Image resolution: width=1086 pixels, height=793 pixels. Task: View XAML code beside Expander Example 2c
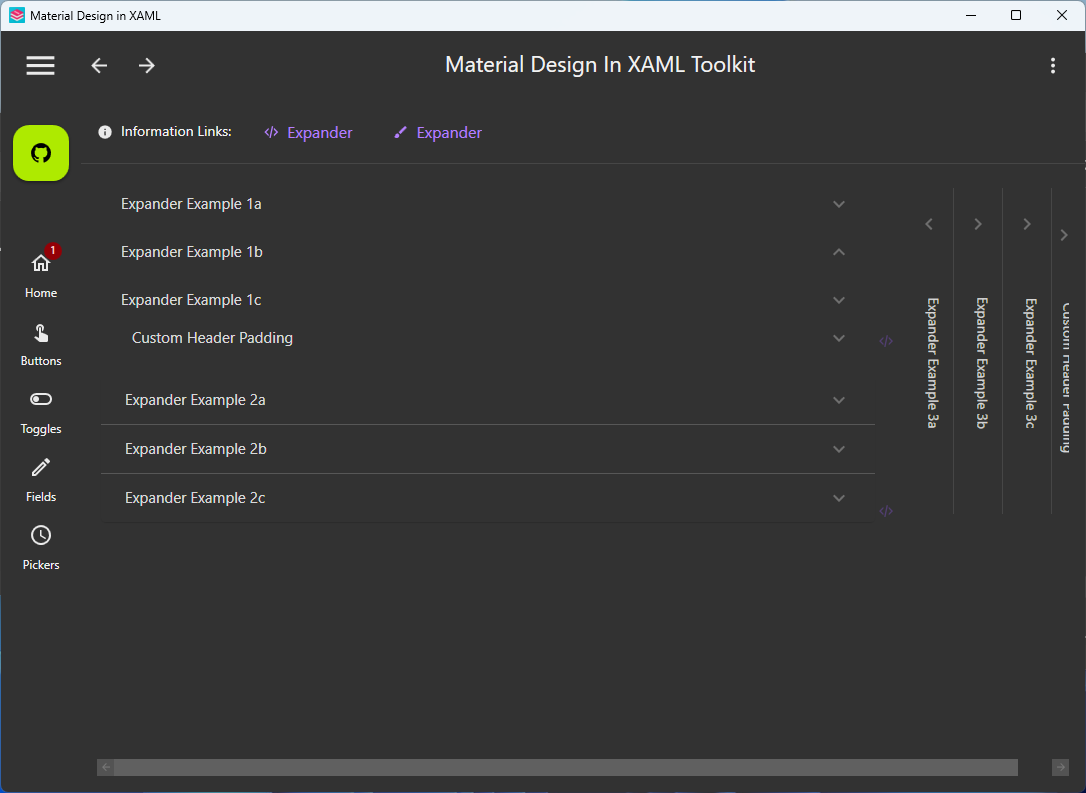(886, 511)
